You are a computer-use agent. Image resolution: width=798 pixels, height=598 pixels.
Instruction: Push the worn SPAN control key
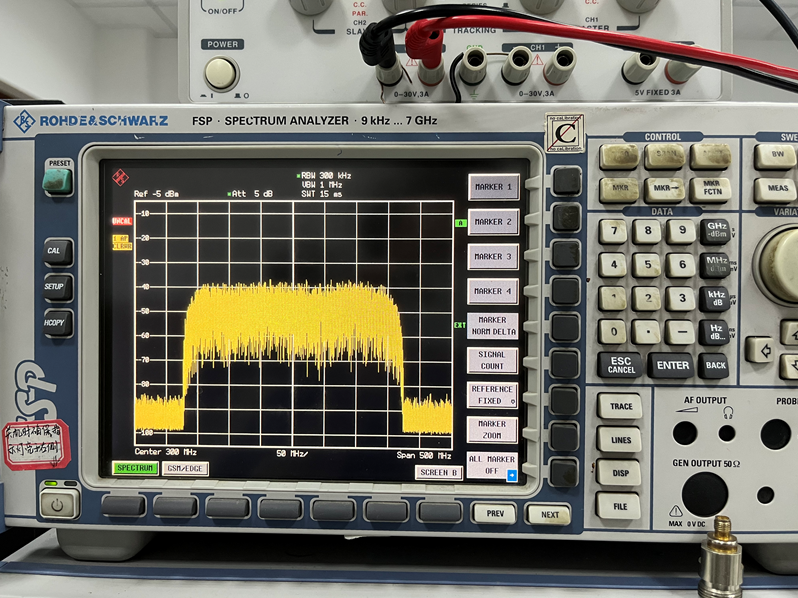(664, 156)
